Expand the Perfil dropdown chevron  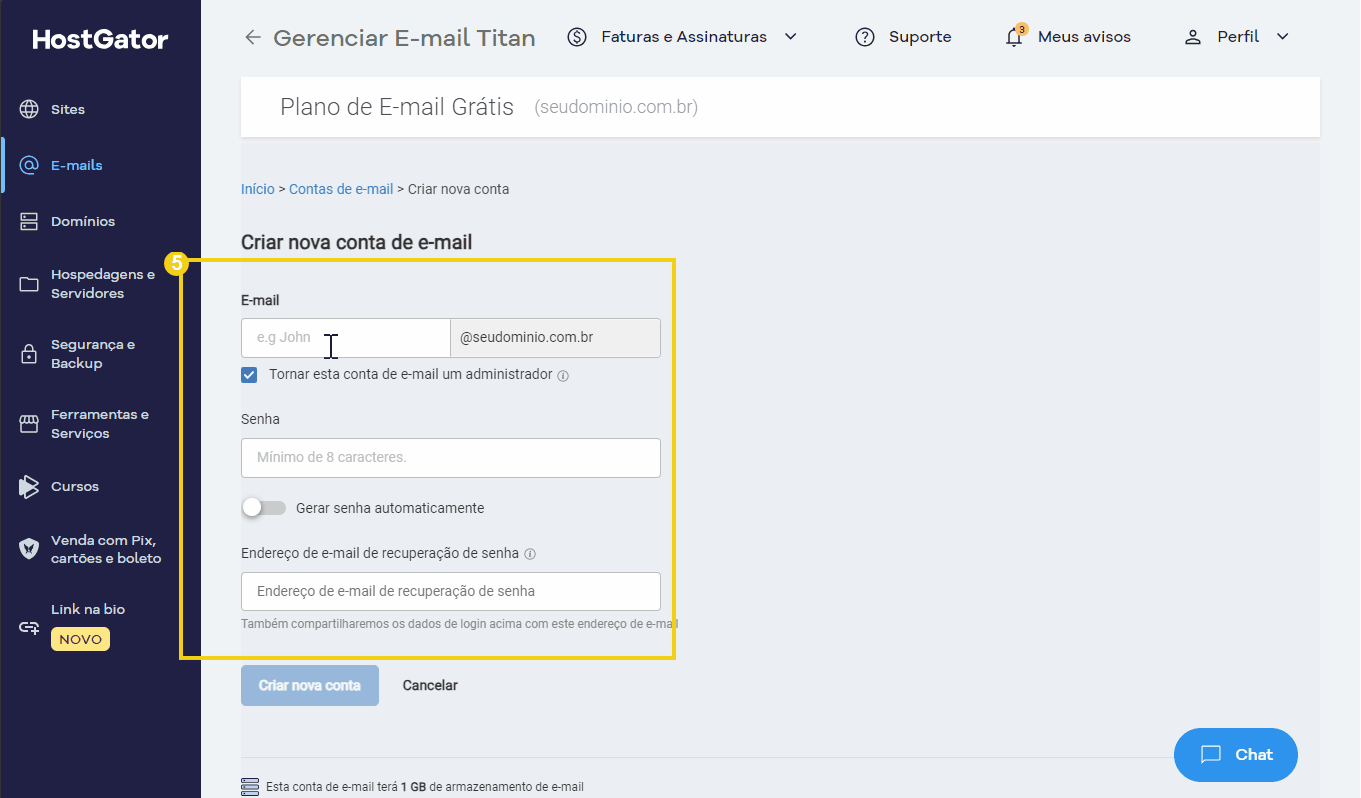click(1283, 37)
